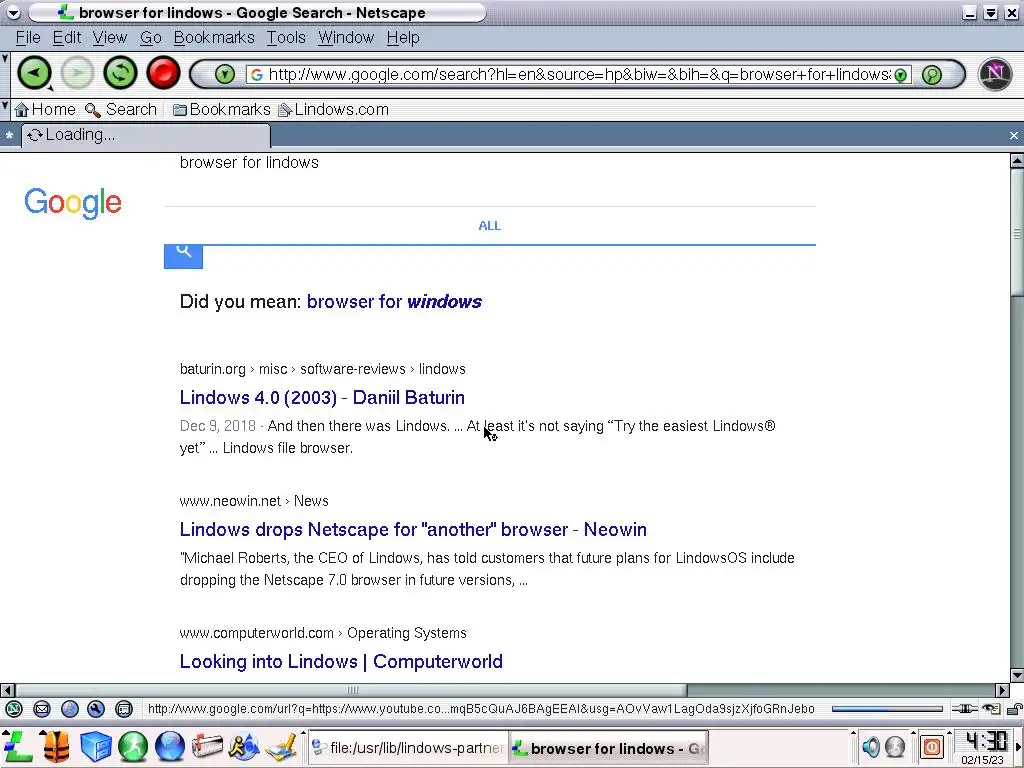The image size is (1024, 768).
Task: Click the URL address field
Action: (x=579, y=74)
